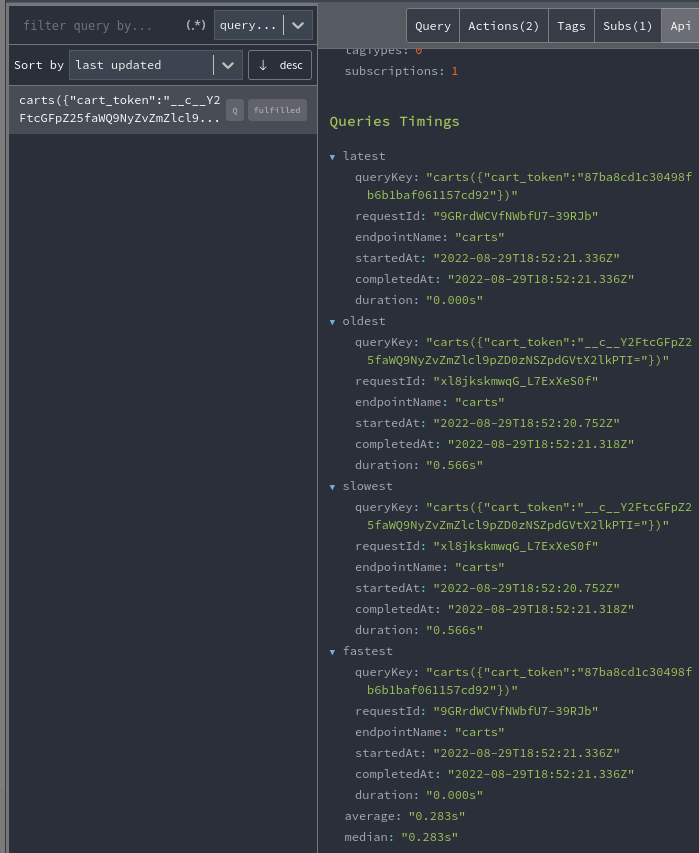Click the latest duration "0.000s" value
The height and width of the screenshot is (853, 699).
pos(454,300)
